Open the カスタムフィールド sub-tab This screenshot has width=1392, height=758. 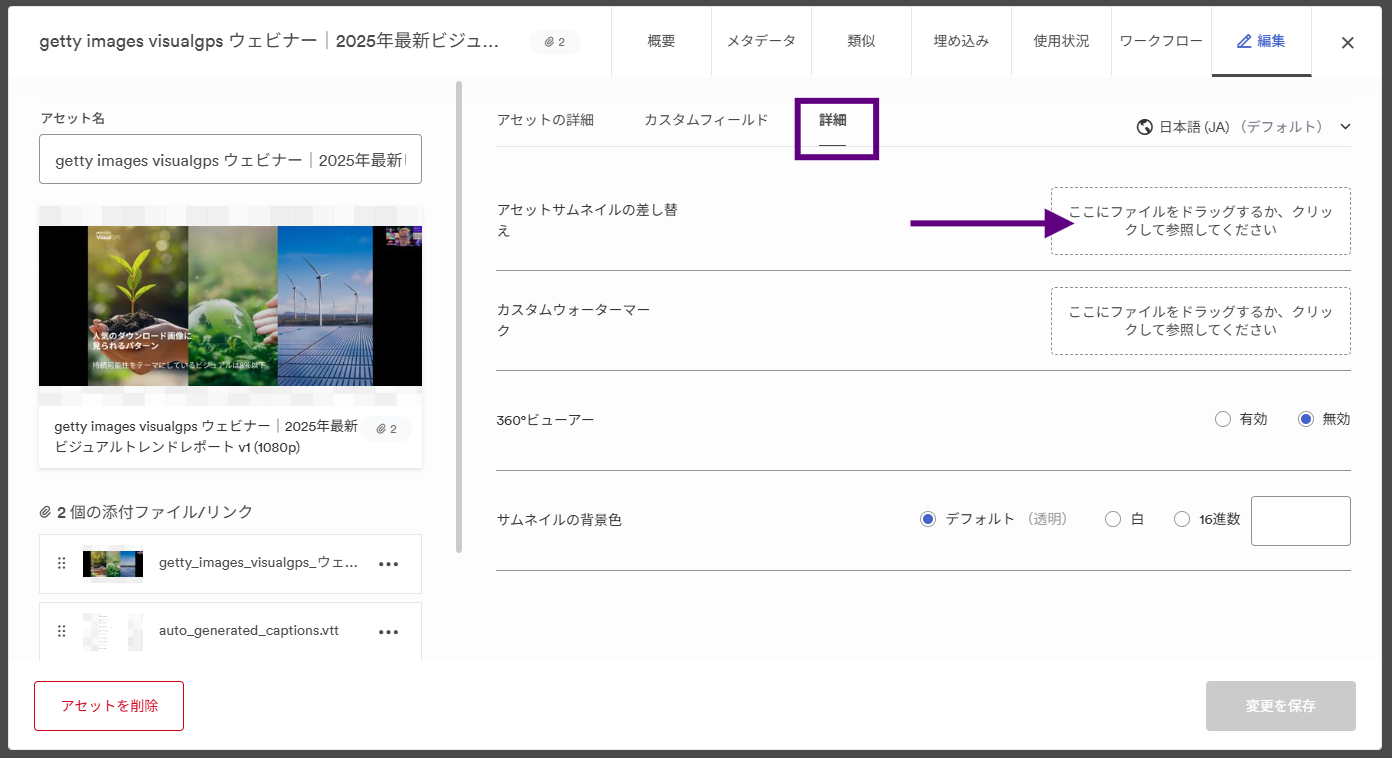(706, 120)
